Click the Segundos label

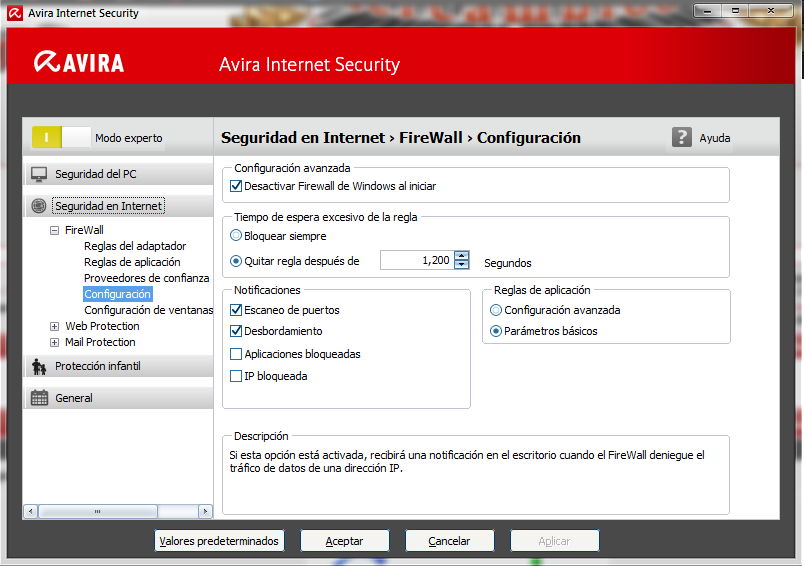(508, 263)
